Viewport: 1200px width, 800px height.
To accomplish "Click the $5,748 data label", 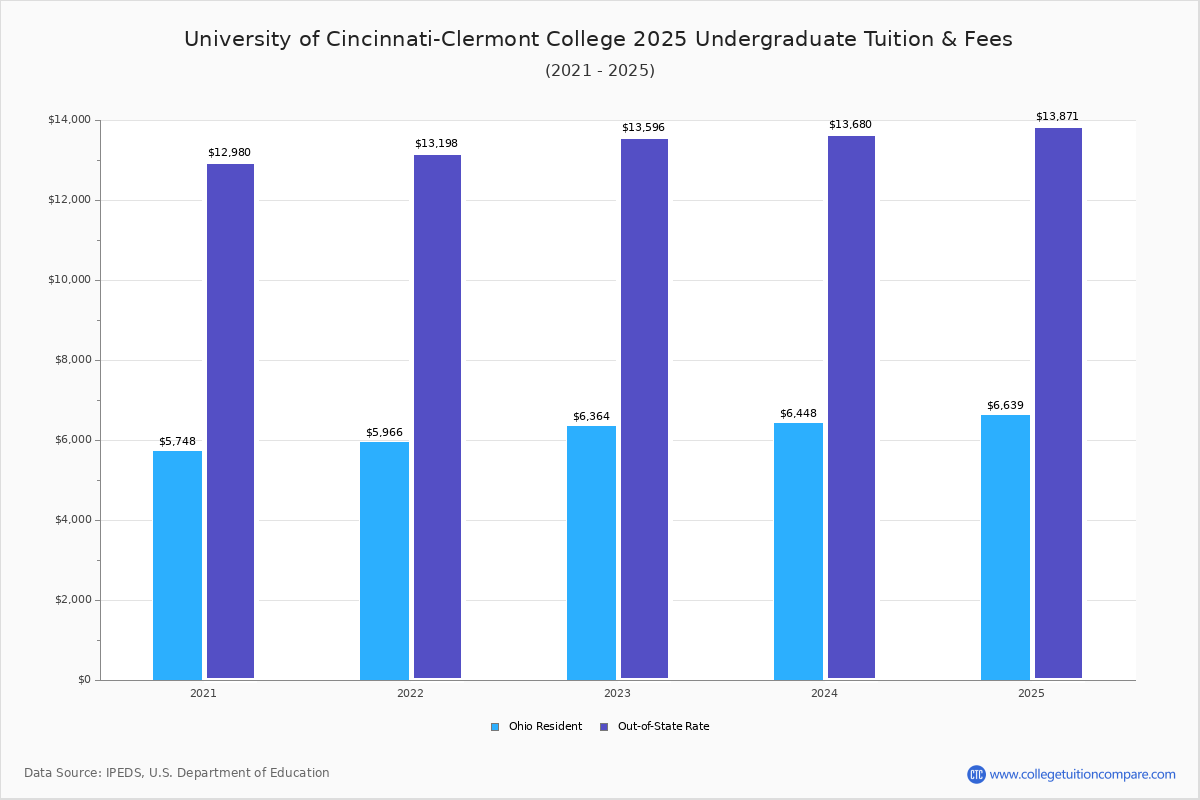I will (x=177, y=442).
